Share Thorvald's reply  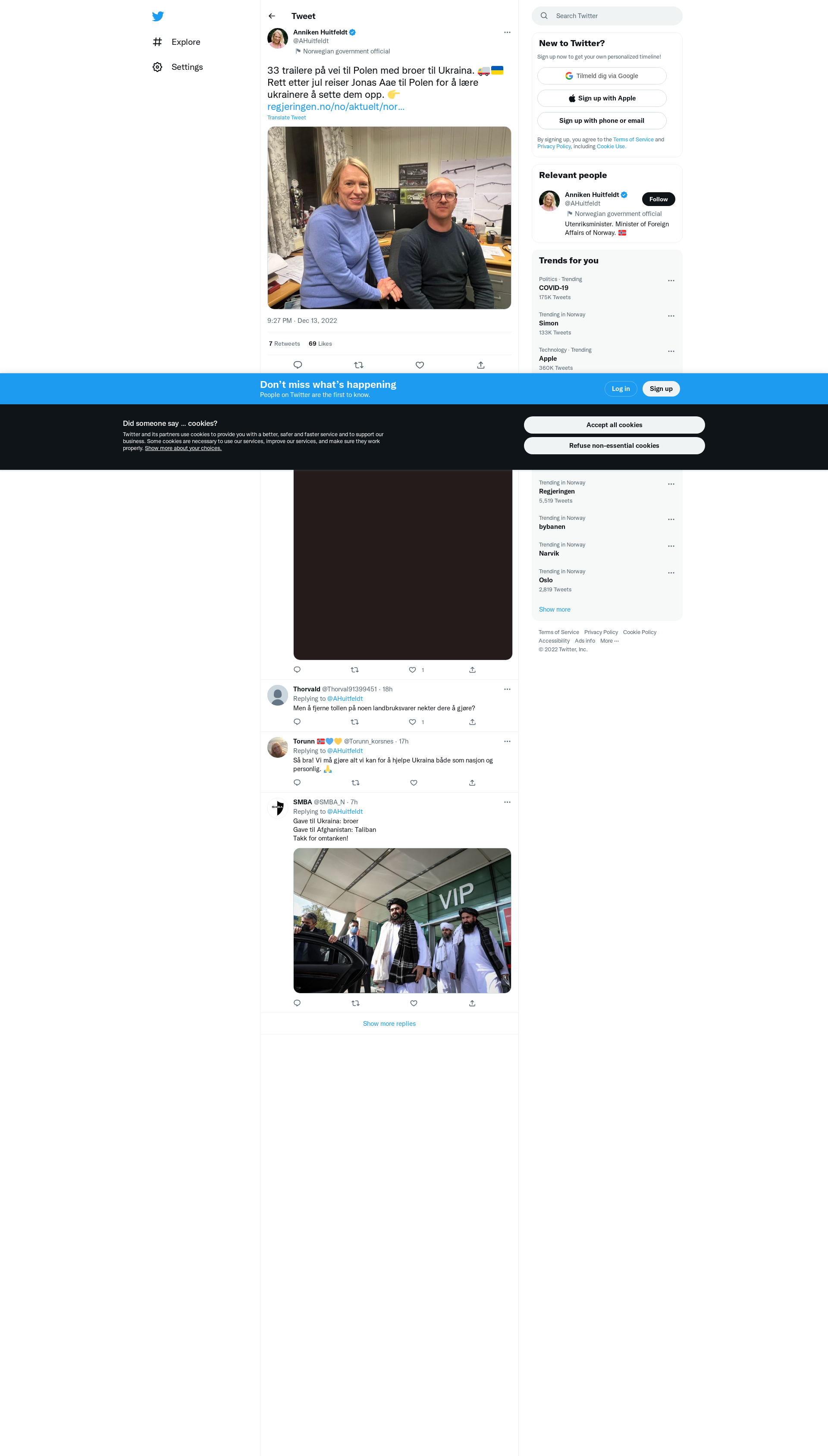coord(472,722)
